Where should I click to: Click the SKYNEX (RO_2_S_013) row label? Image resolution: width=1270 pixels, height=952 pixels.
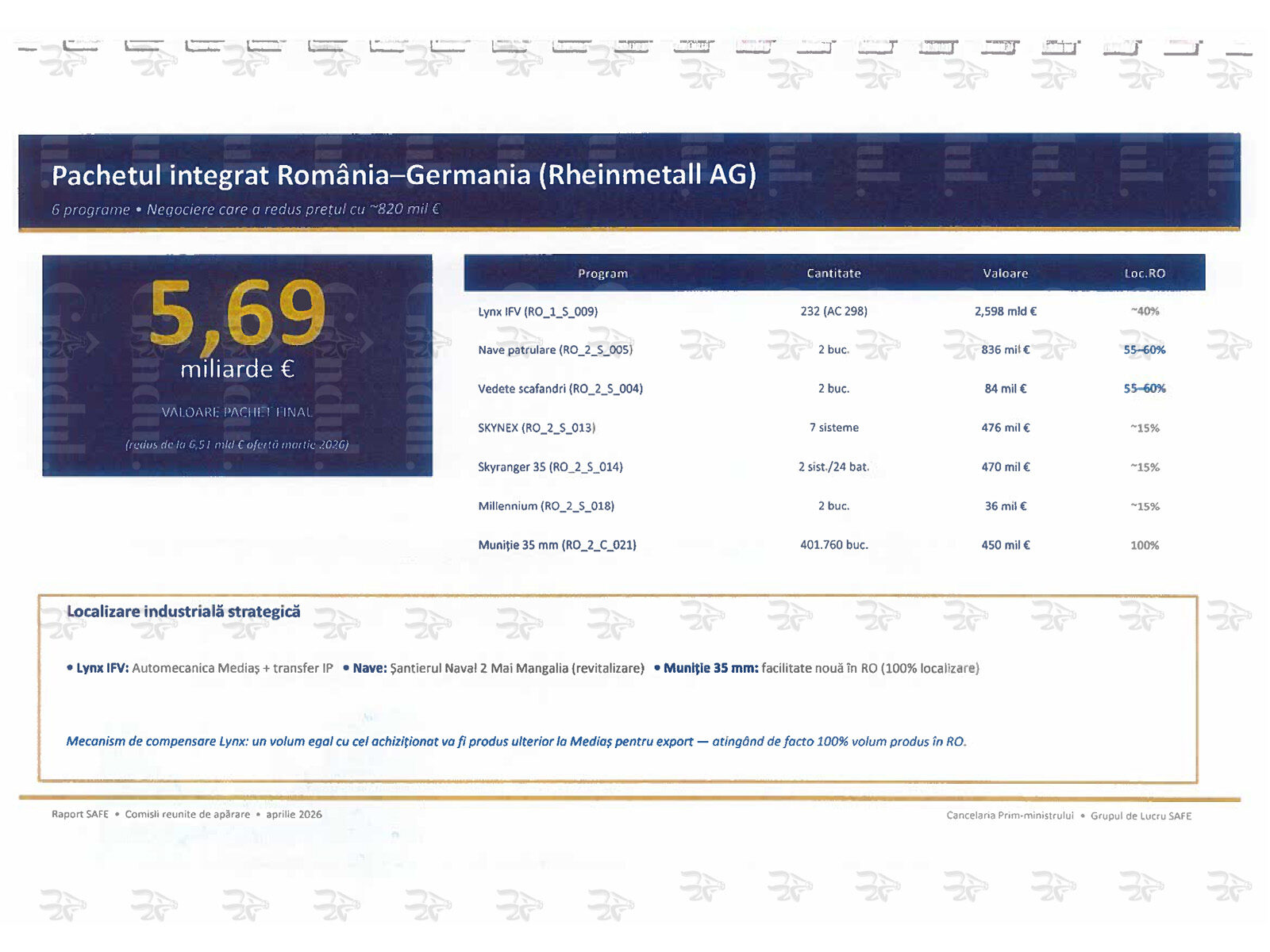tap(536, 428)
